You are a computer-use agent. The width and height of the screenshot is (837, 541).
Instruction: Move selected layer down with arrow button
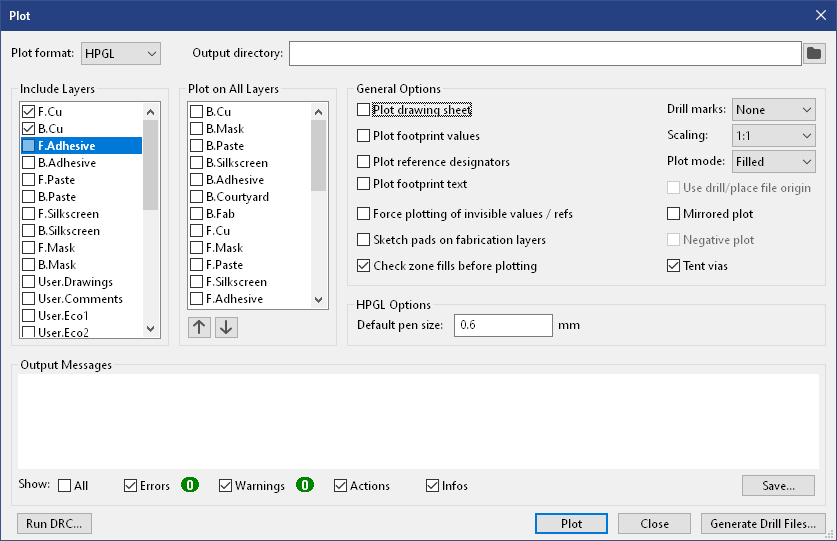226,328
